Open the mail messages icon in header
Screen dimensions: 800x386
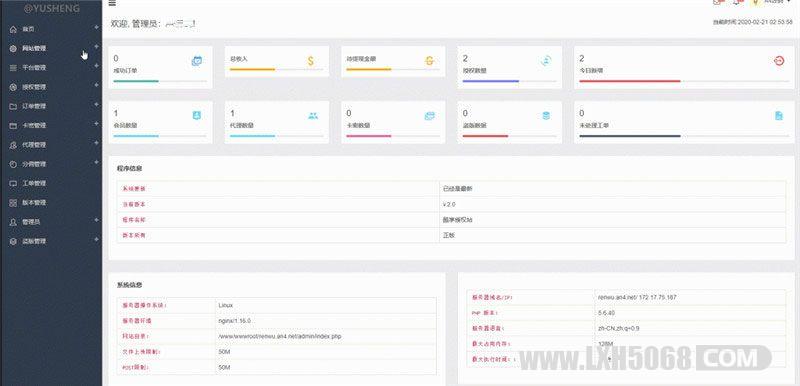(718, 2)
